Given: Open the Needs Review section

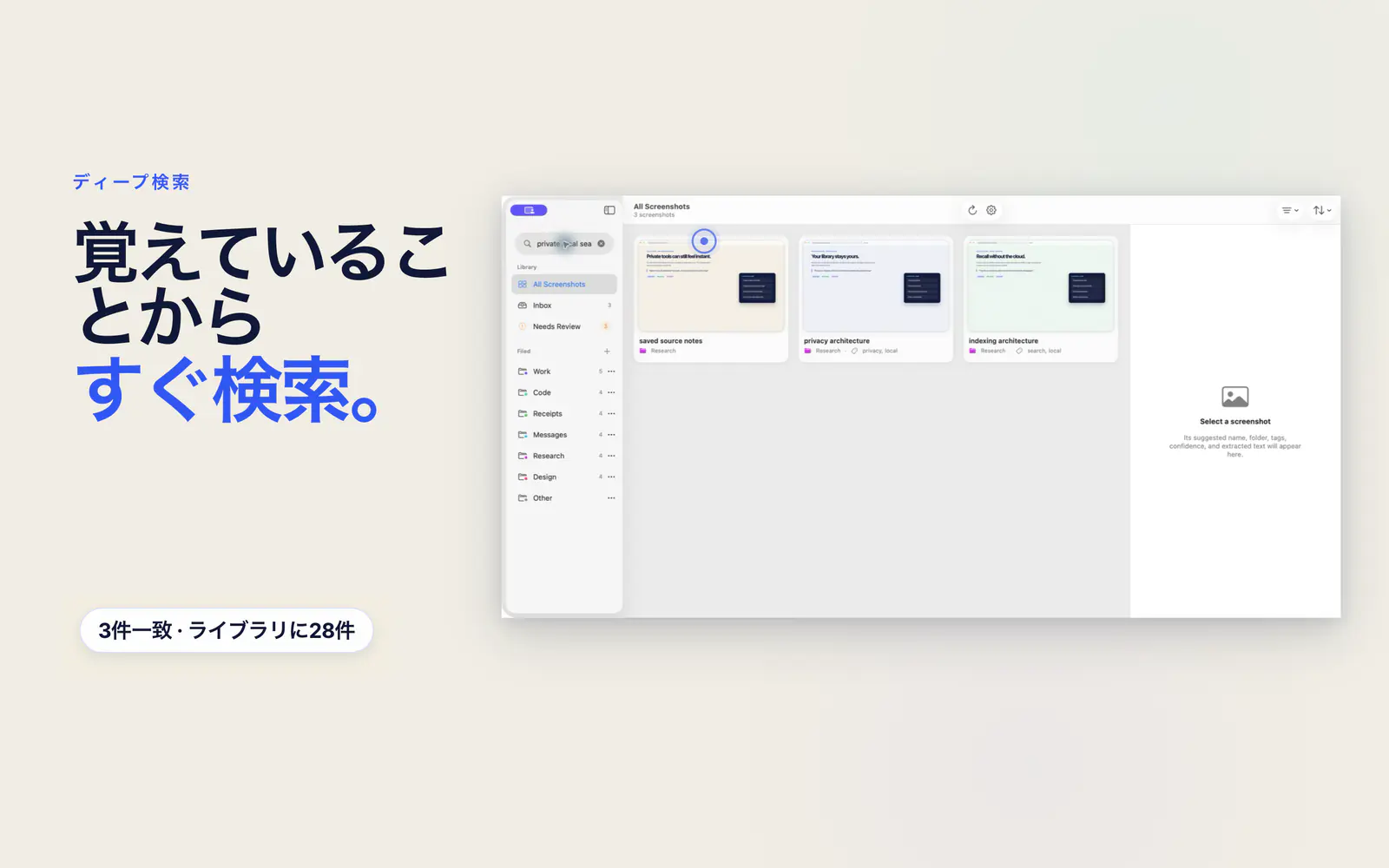Looking at the screenshot, I should pyautogui.click(x=564, y=326).
